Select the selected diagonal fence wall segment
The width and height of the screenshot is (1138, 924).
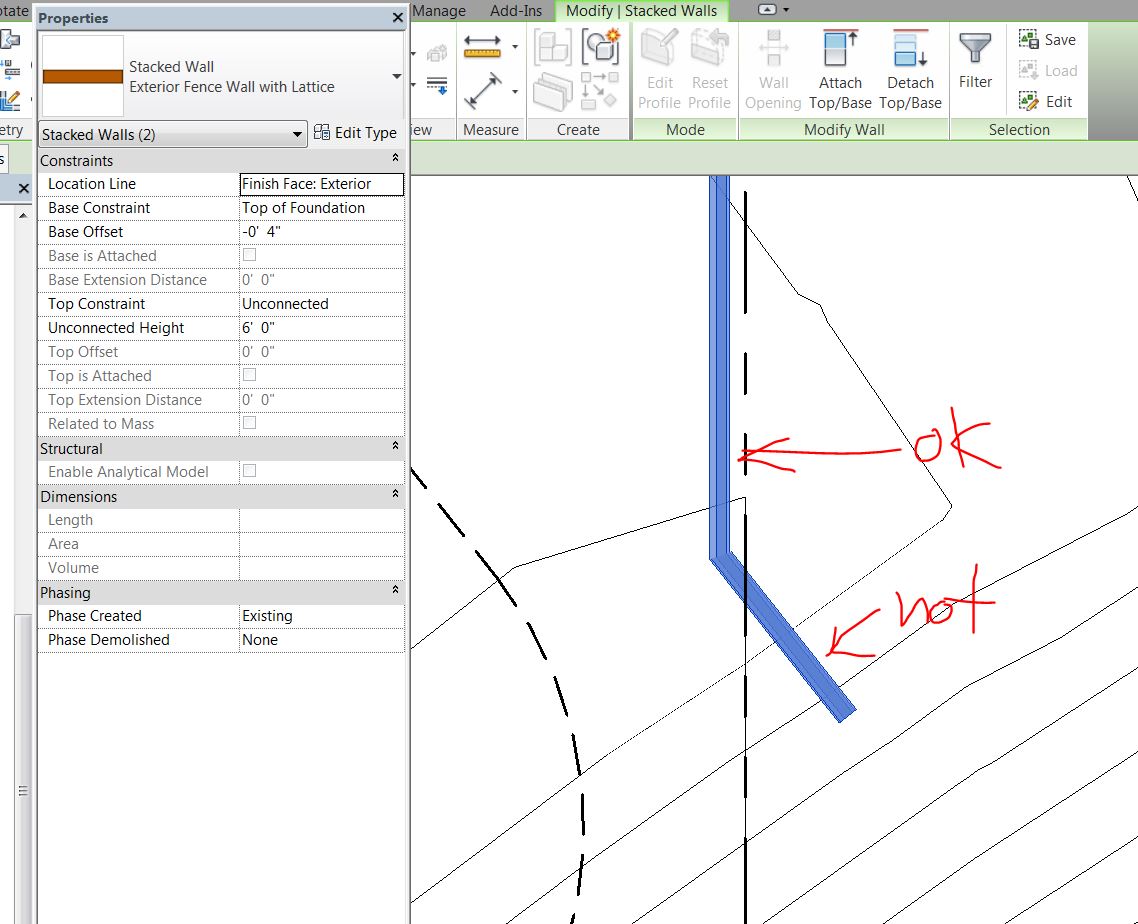pyautogui.click(x=782, y=635)
